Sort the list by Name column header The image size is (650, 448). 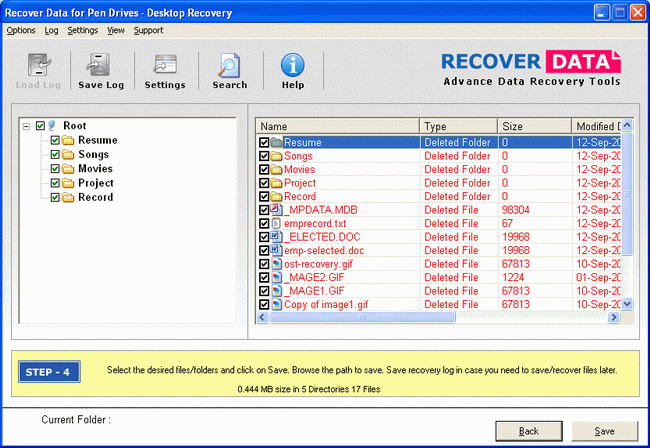(x=337, y=126)
